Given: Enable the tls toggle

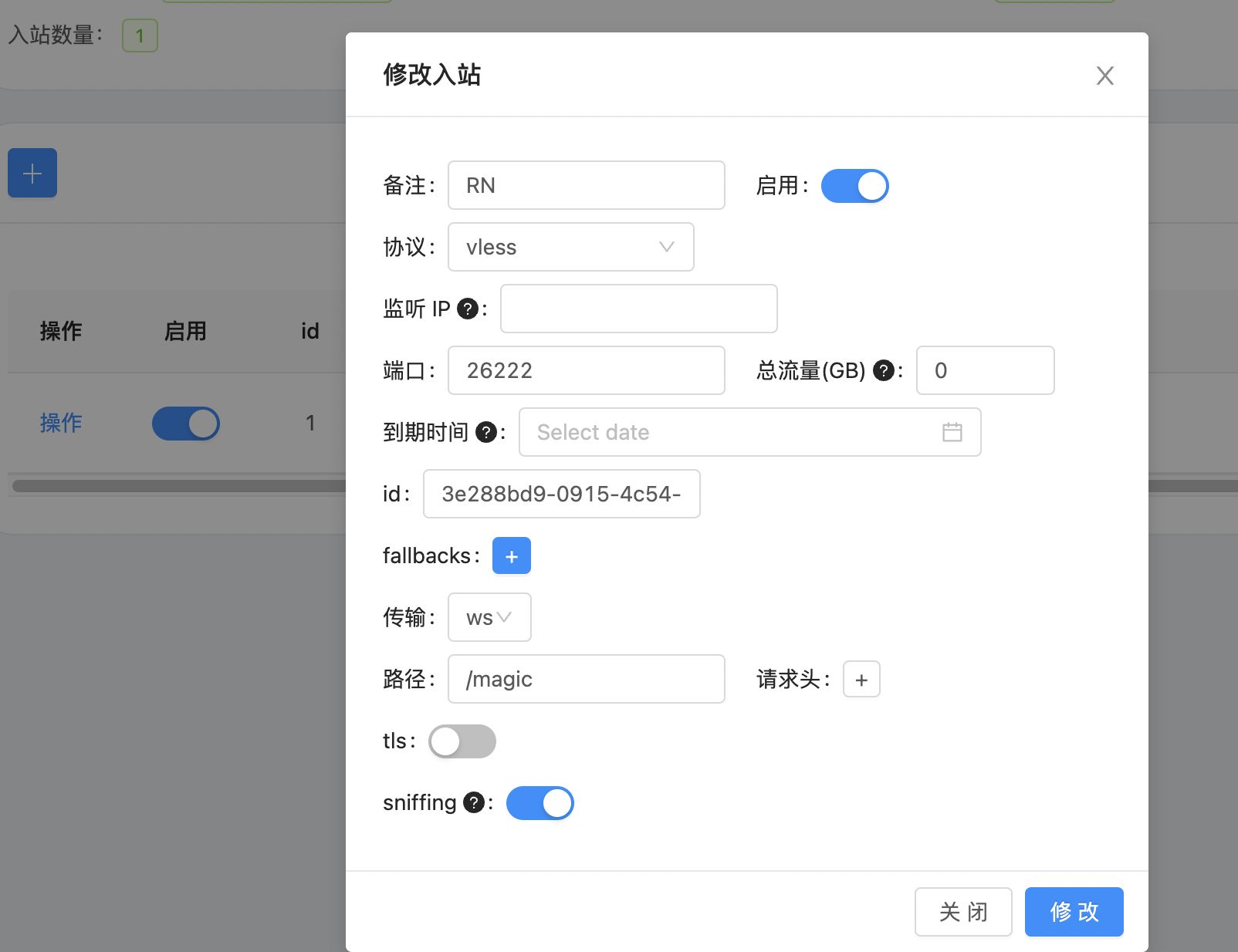Looking at the screenshot, I should click(x=462, y=741).
